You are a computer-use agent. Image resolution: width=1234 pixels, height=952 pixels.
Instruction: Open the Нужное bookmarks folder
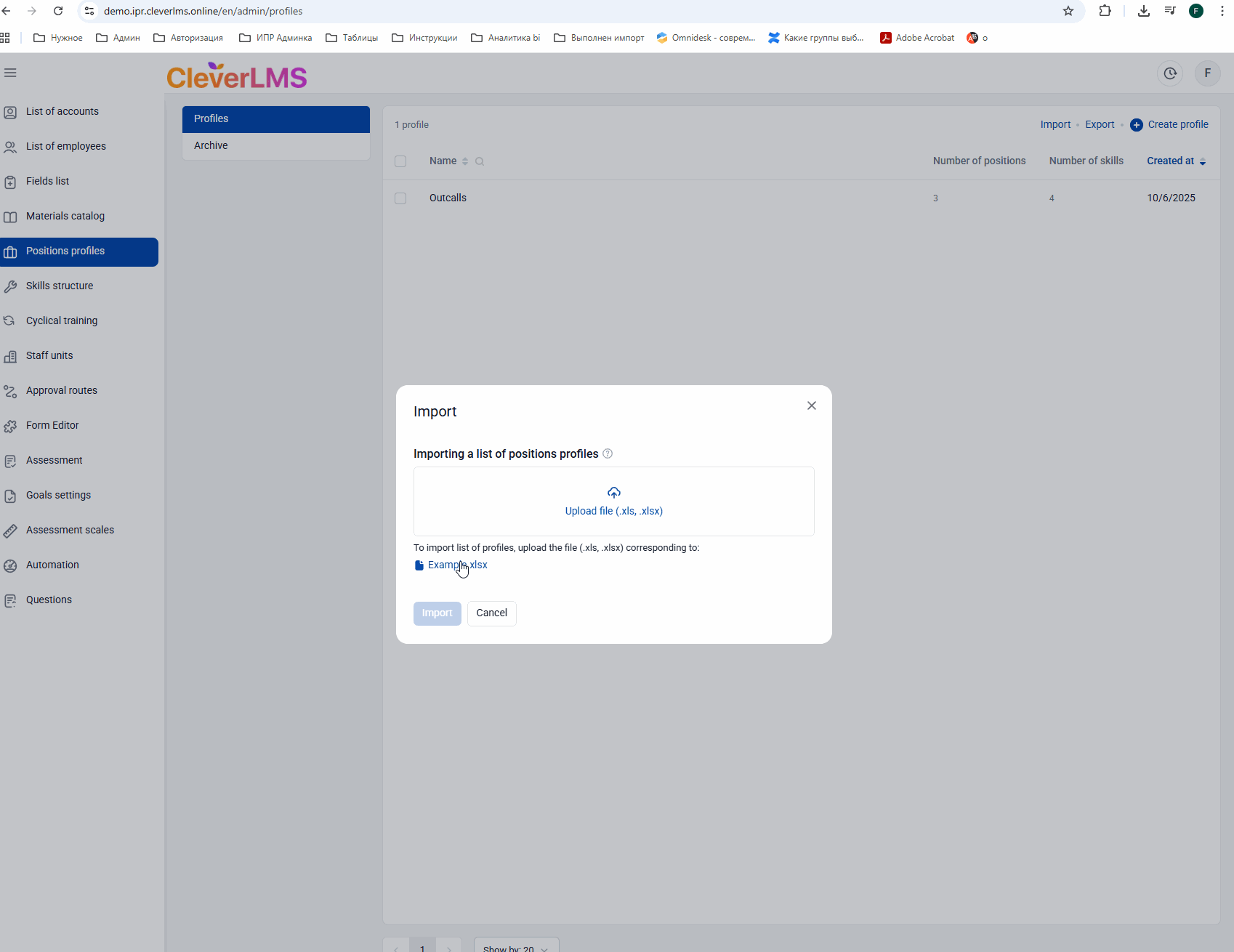[58, 38]
